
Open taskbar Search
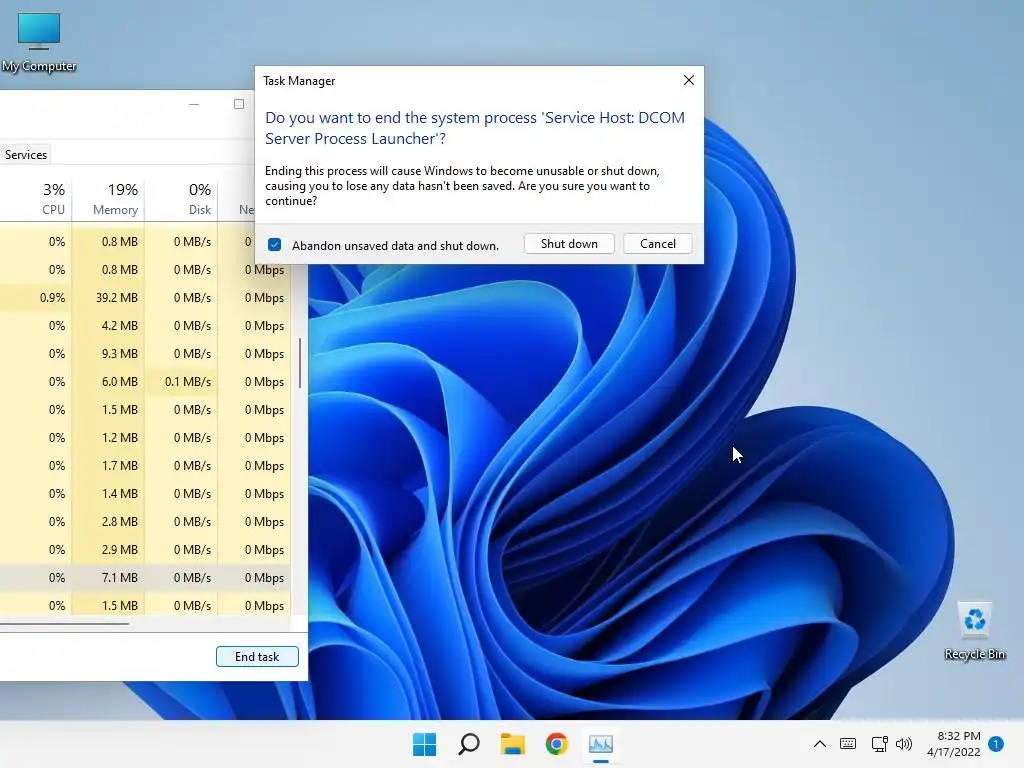(x=468, y=744)
